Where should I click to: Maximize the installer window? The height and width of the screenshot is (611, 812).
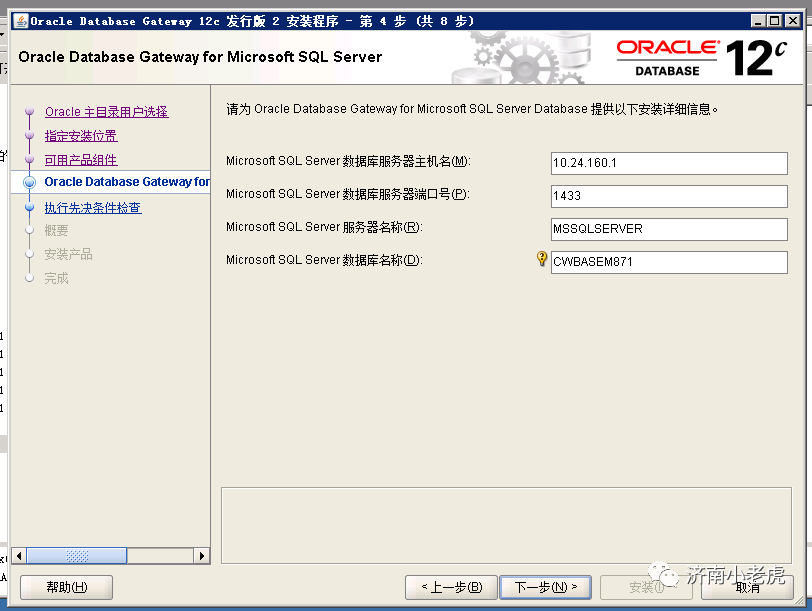coord(775,21)
